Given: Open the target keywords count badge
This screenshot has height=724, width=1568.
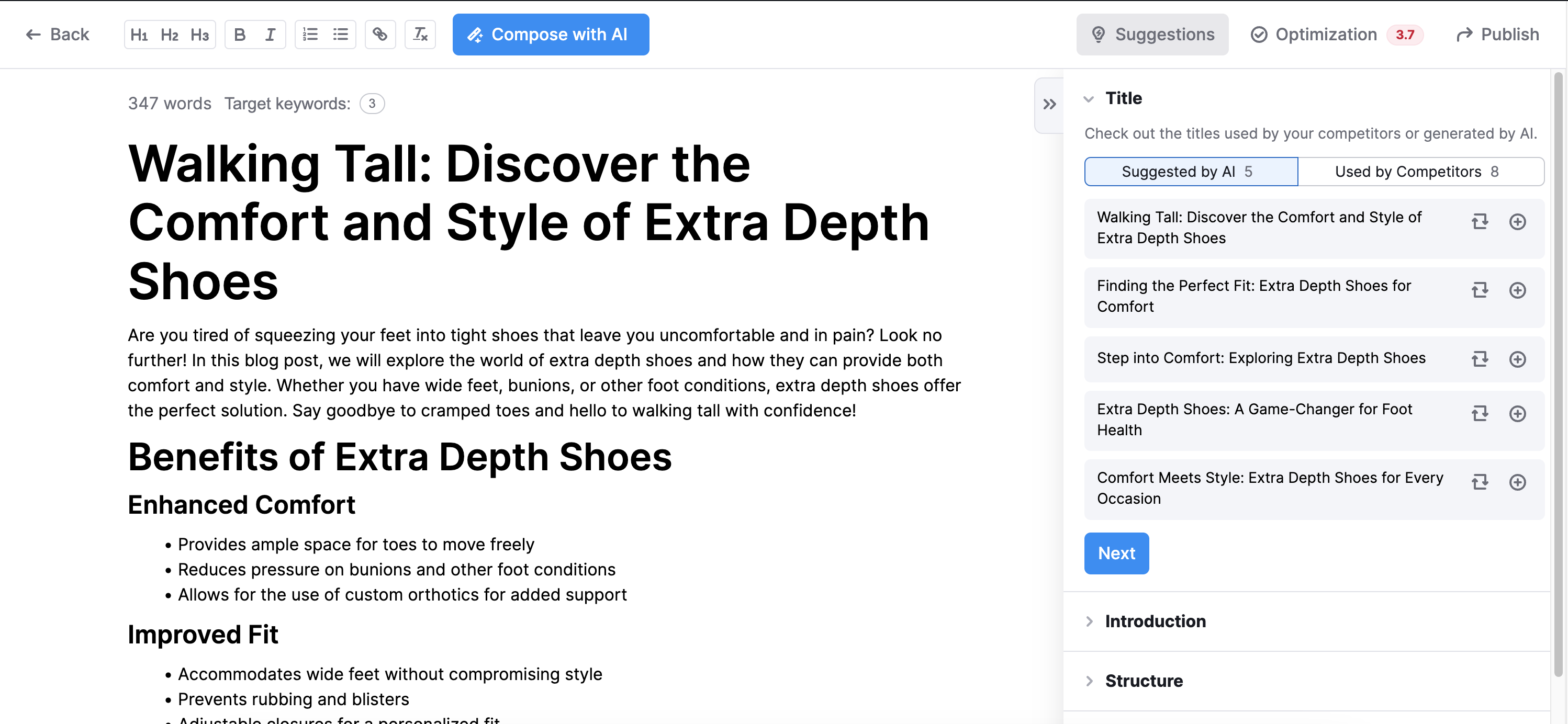Looking at the screenshot, I should [x=372, y=104].
